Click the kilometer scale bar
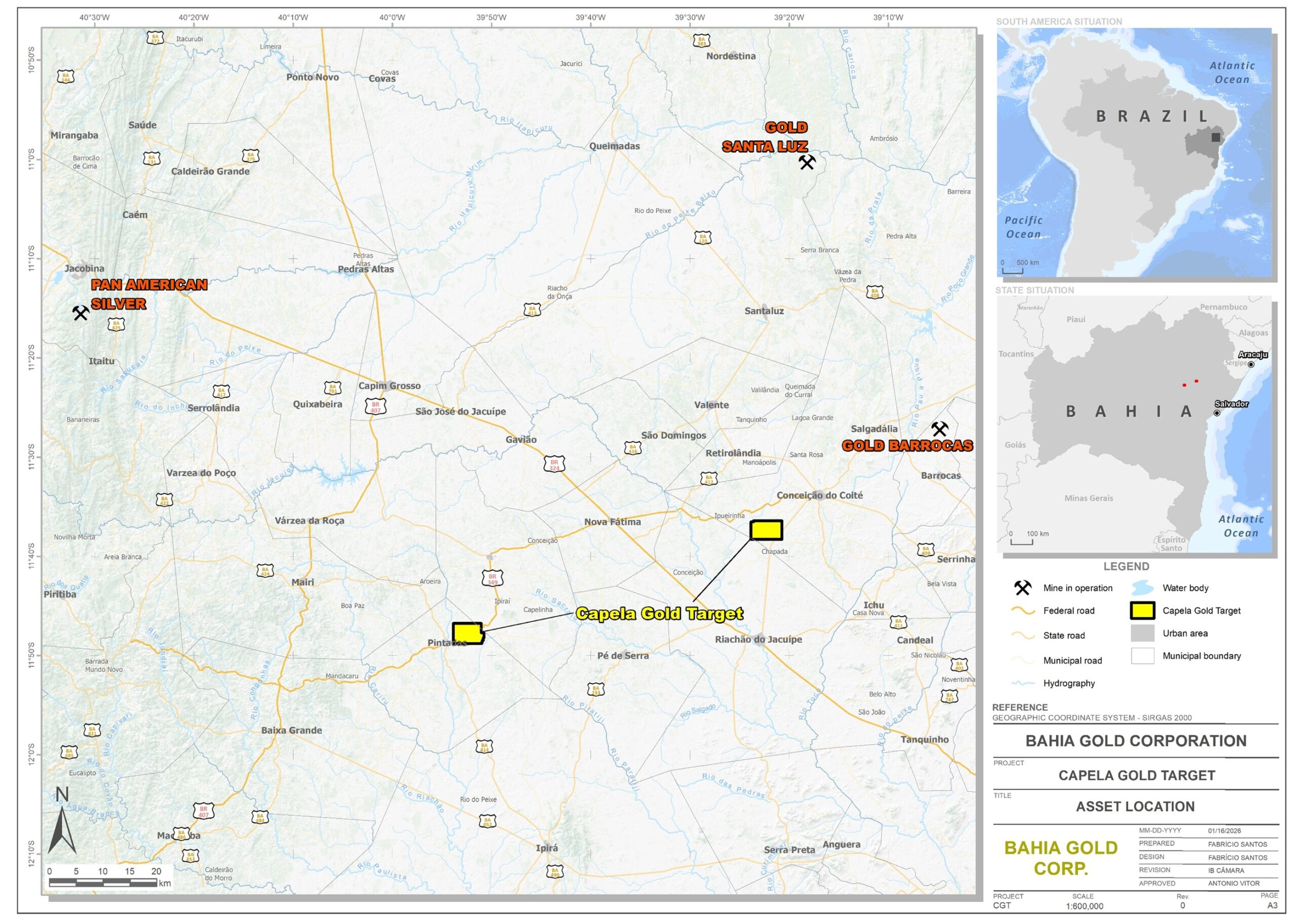 [x=103, y=882]
